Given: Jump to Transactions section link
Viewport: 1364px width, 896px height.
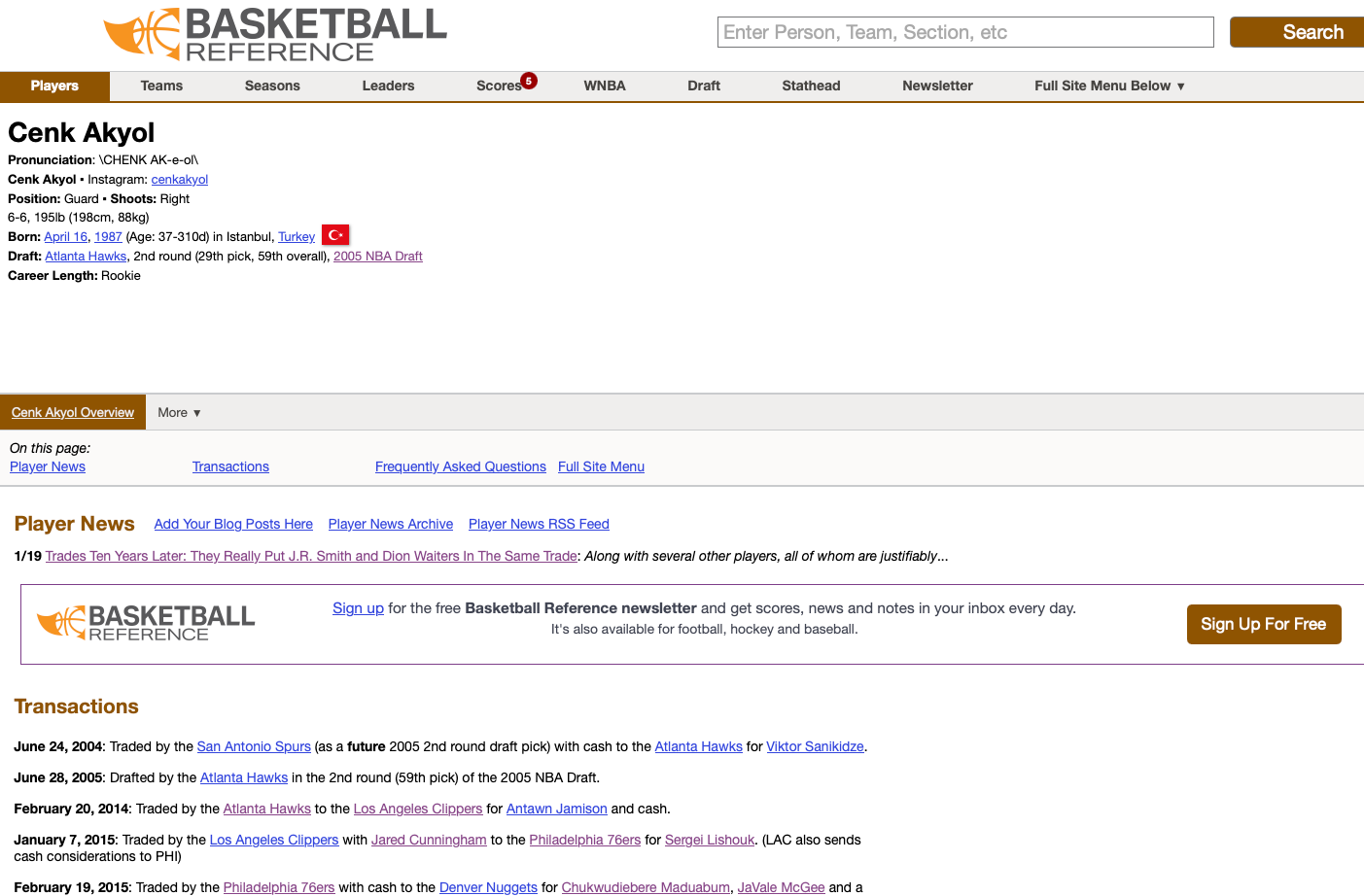Looking at the screenshot, I should tap(230, 466).
